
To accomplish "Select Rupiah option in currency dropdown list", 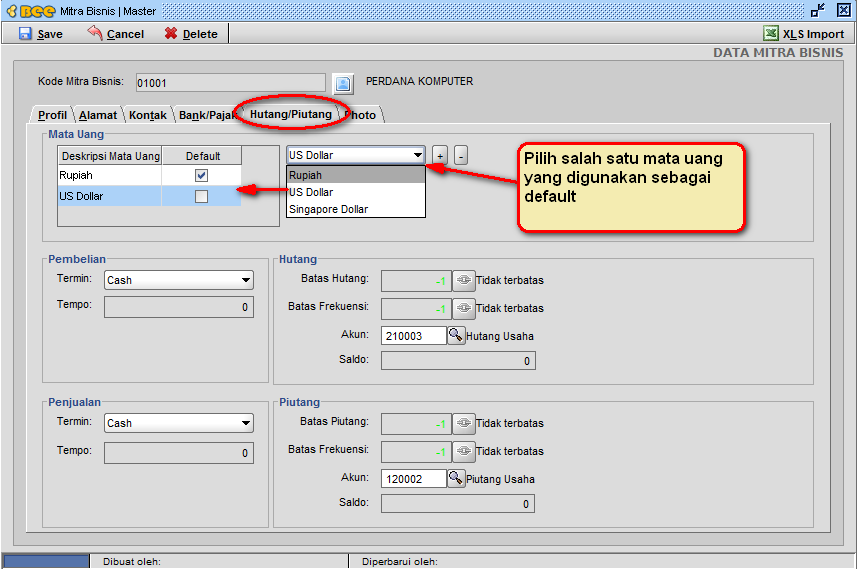I will click(306, 175).
